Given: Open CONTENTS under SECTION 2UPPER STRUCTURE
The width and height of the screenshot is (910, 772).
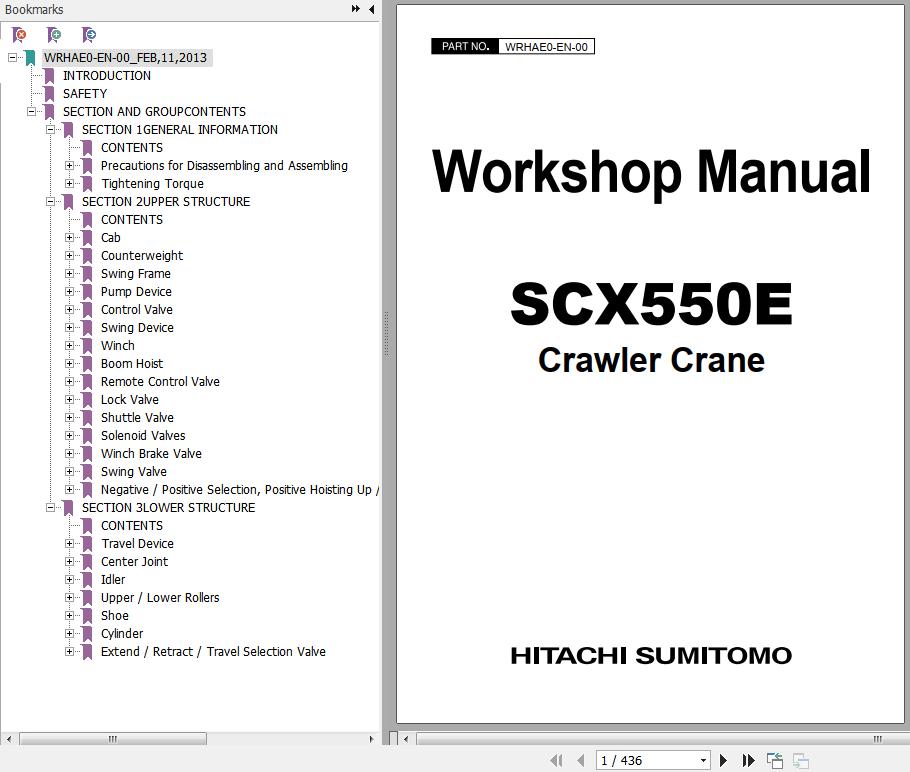Looking at the screenshot, I should point(132,219).
